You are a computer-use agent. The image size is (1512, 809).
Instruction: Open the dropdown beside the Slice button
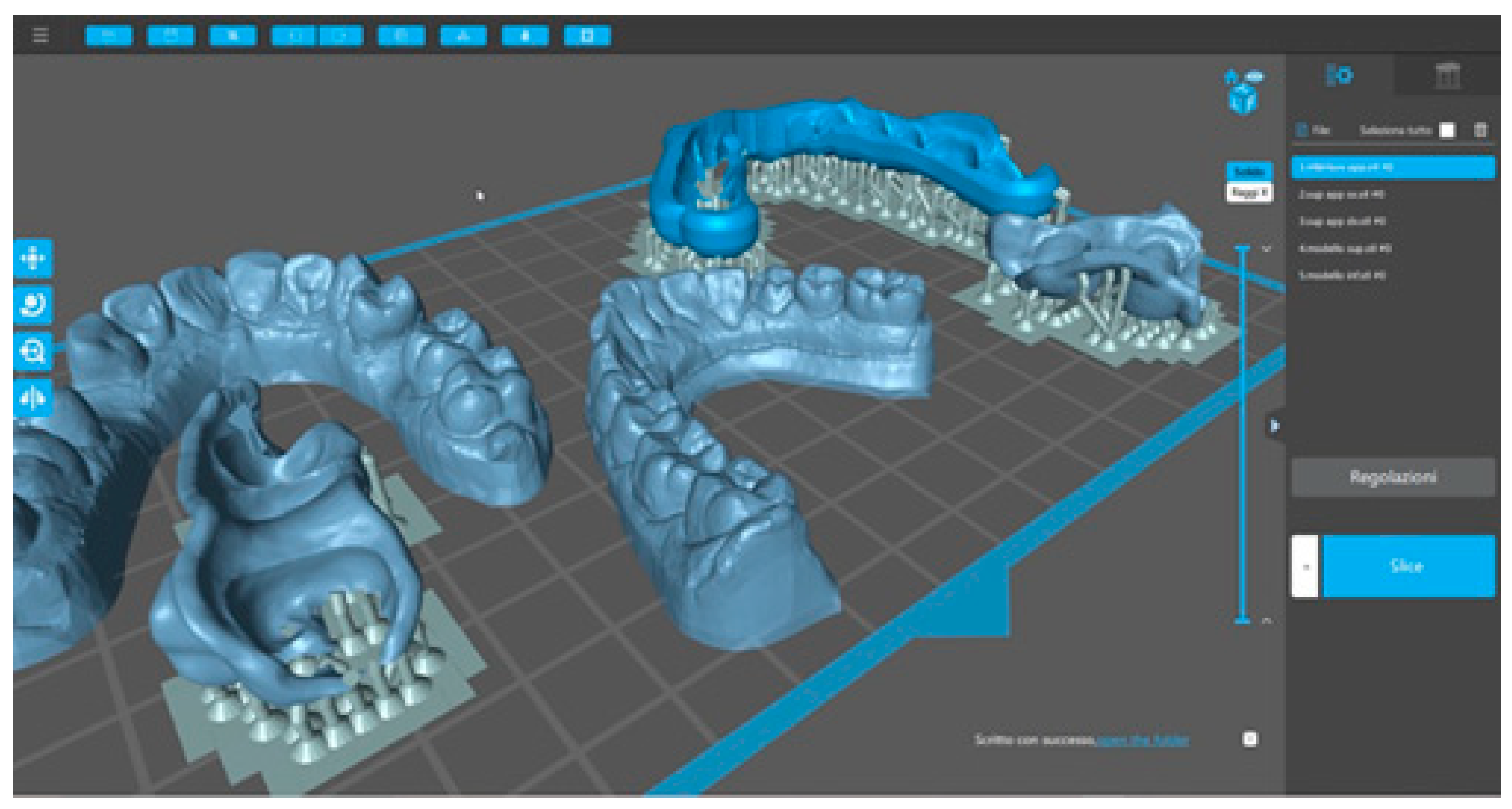(1304, 566)
